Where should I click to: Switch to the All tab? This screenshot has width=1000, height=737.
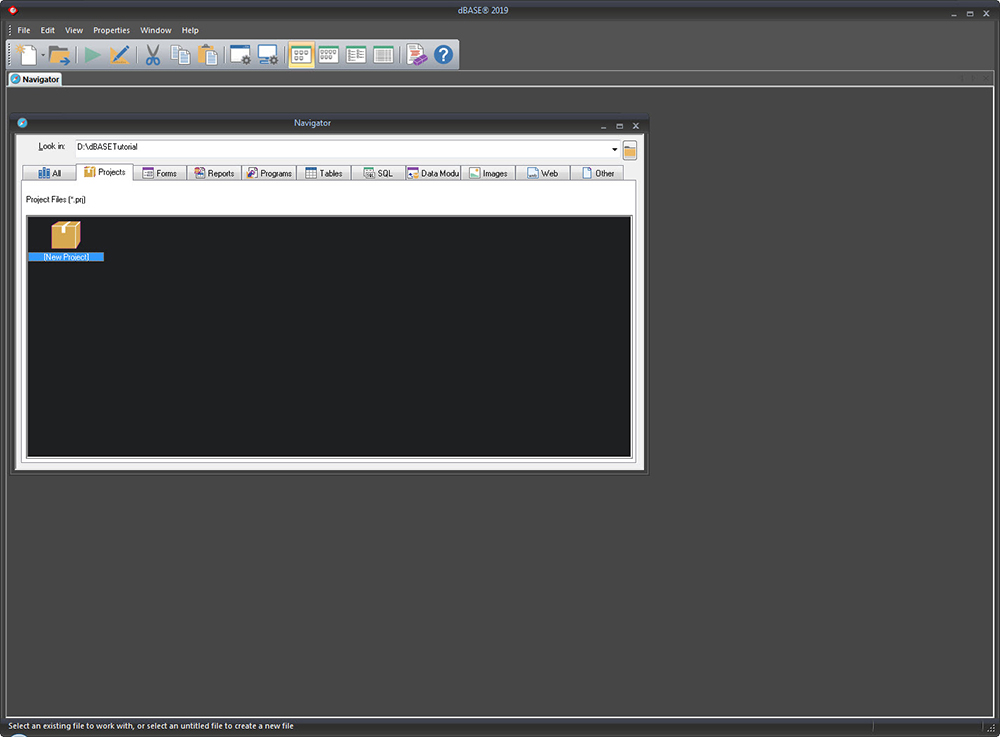[x=49, y=173]
